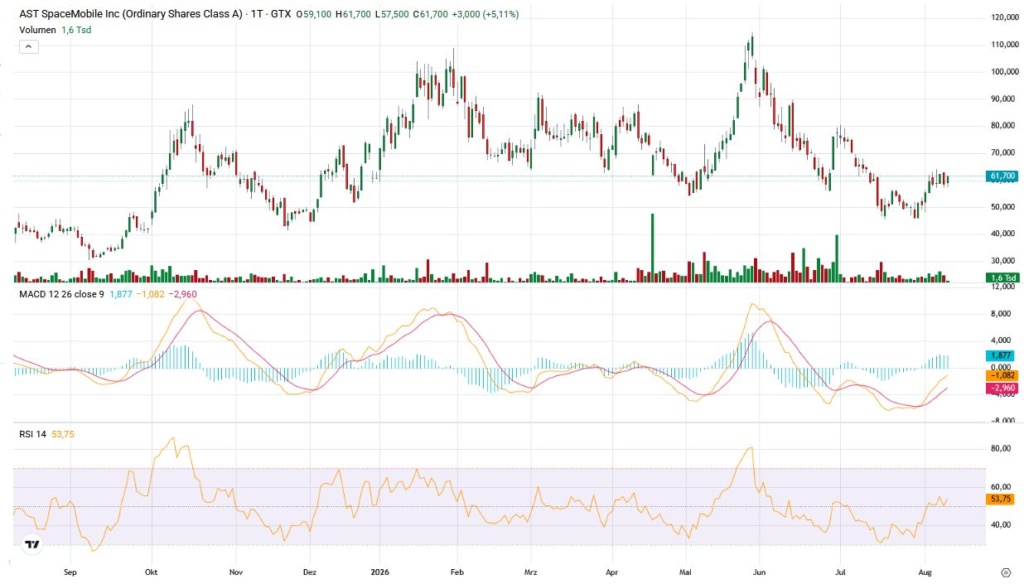Screen dimensions: 1024x584
Task: Select the Okt label on time axis
Action: point(151,572)
